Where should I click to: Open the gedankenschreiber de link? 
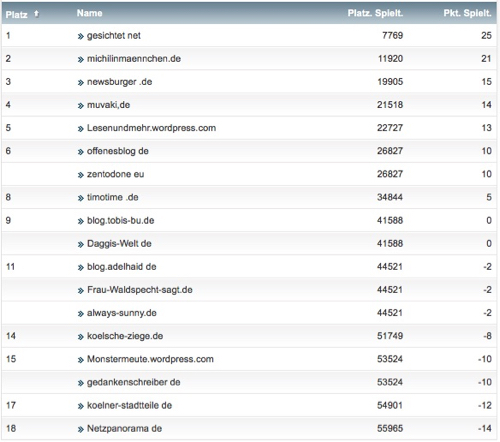pos(133,382)
